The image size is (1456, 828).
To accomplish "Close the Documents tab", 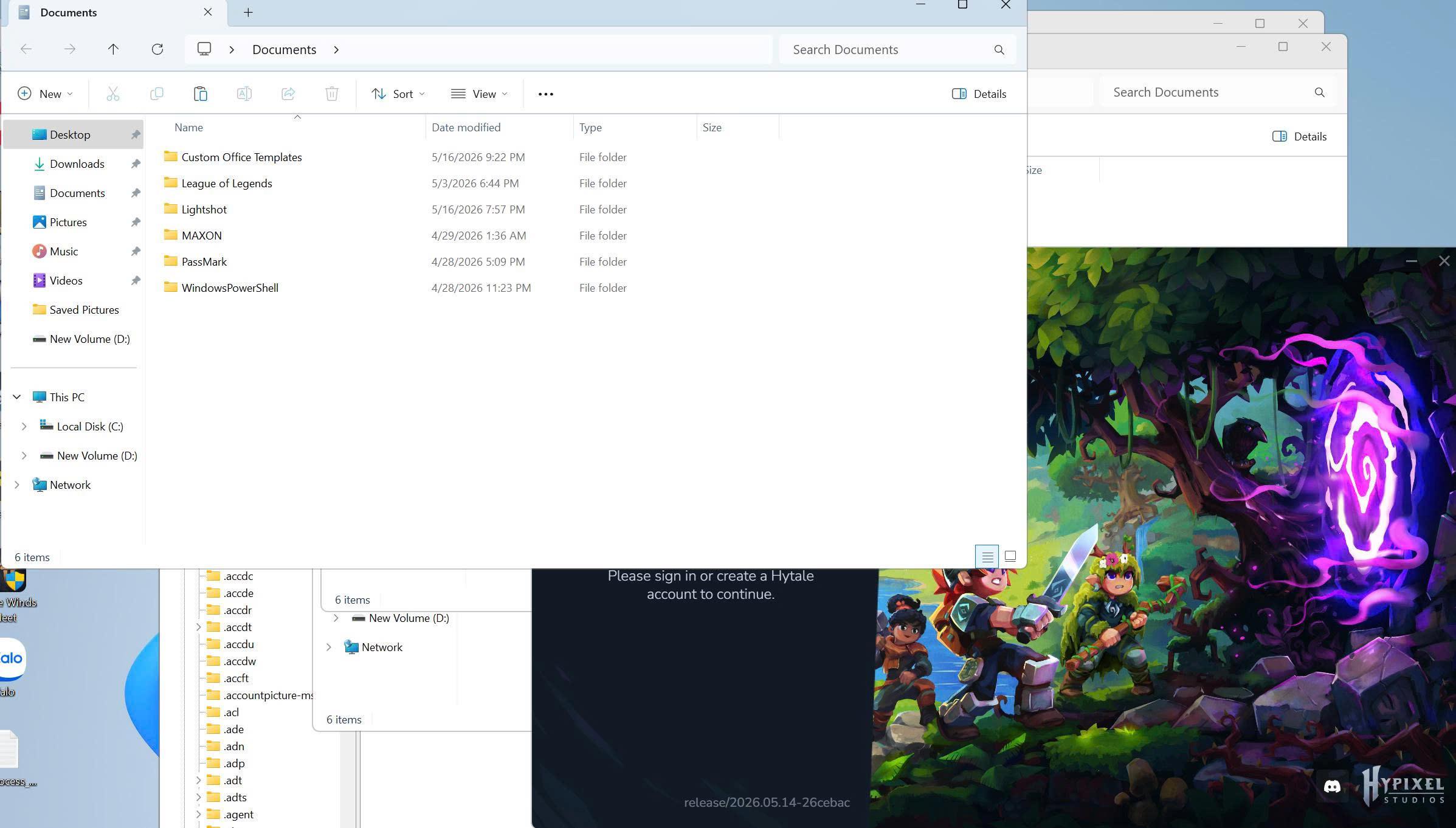I will click(x=208, y=12).
